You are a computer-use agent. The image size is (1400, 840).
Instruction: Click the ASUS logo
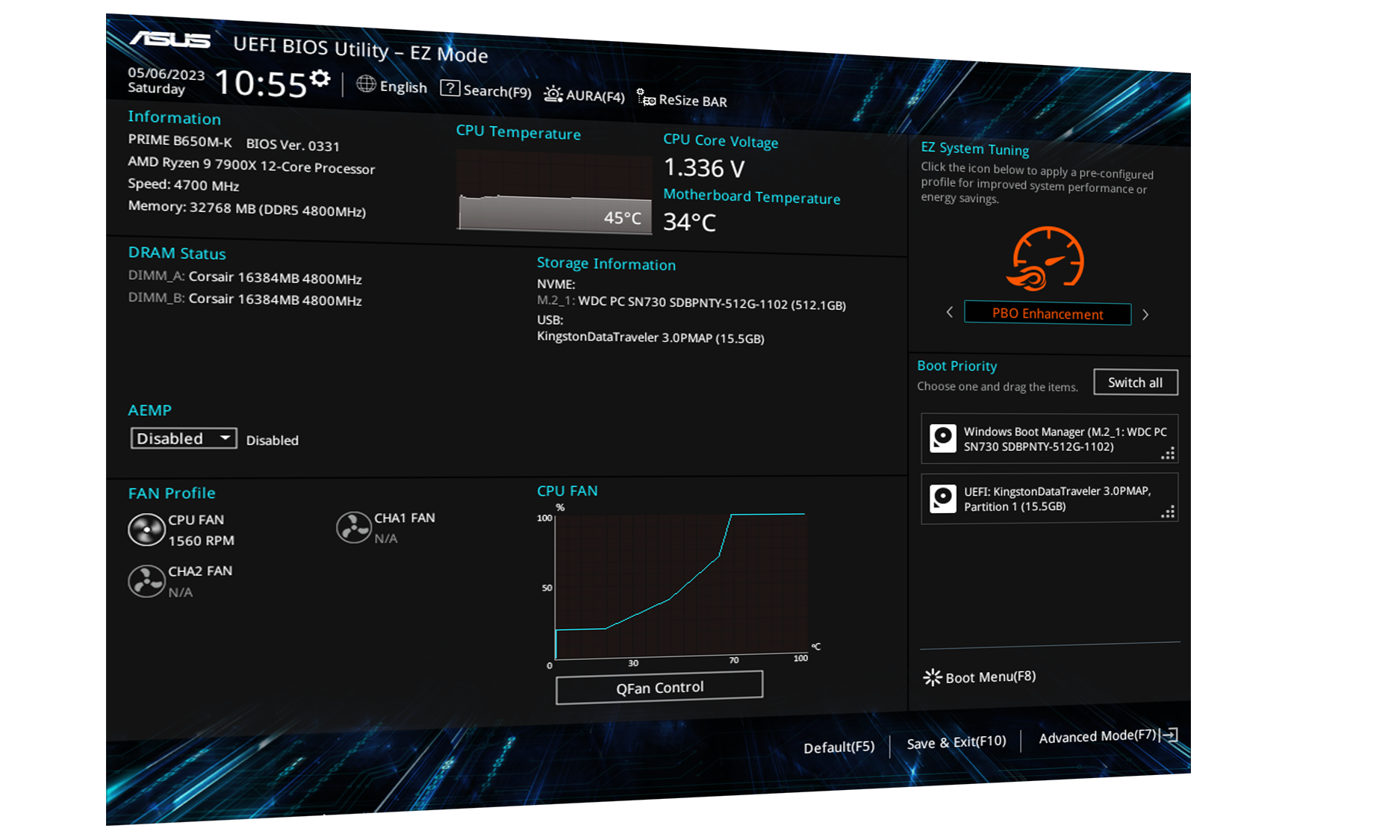coord(169,39)
